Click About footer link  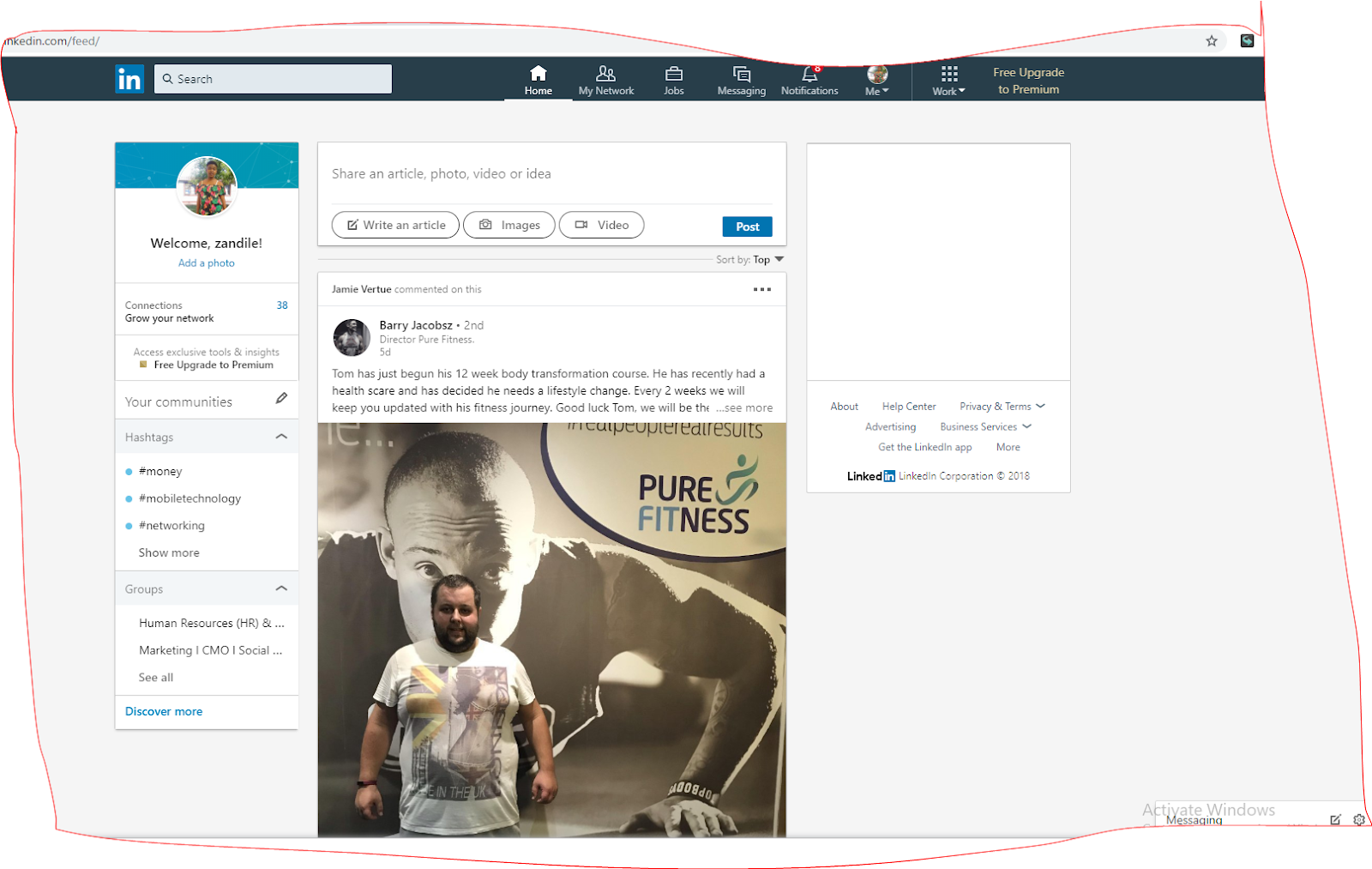(x=845, y=407)
